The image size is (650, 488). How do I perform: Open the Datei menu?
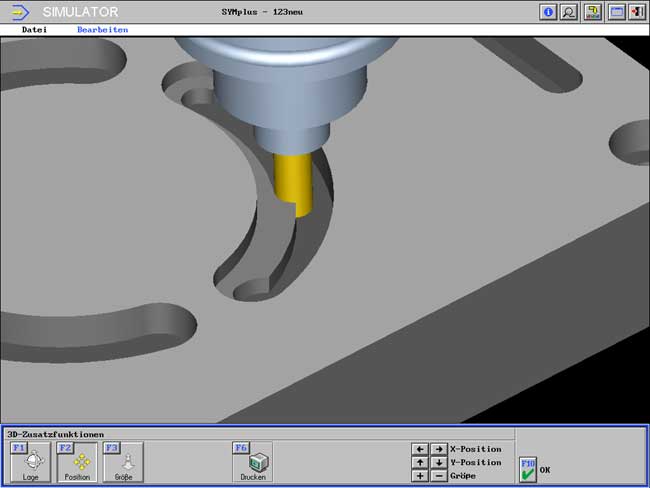(35, 30)
